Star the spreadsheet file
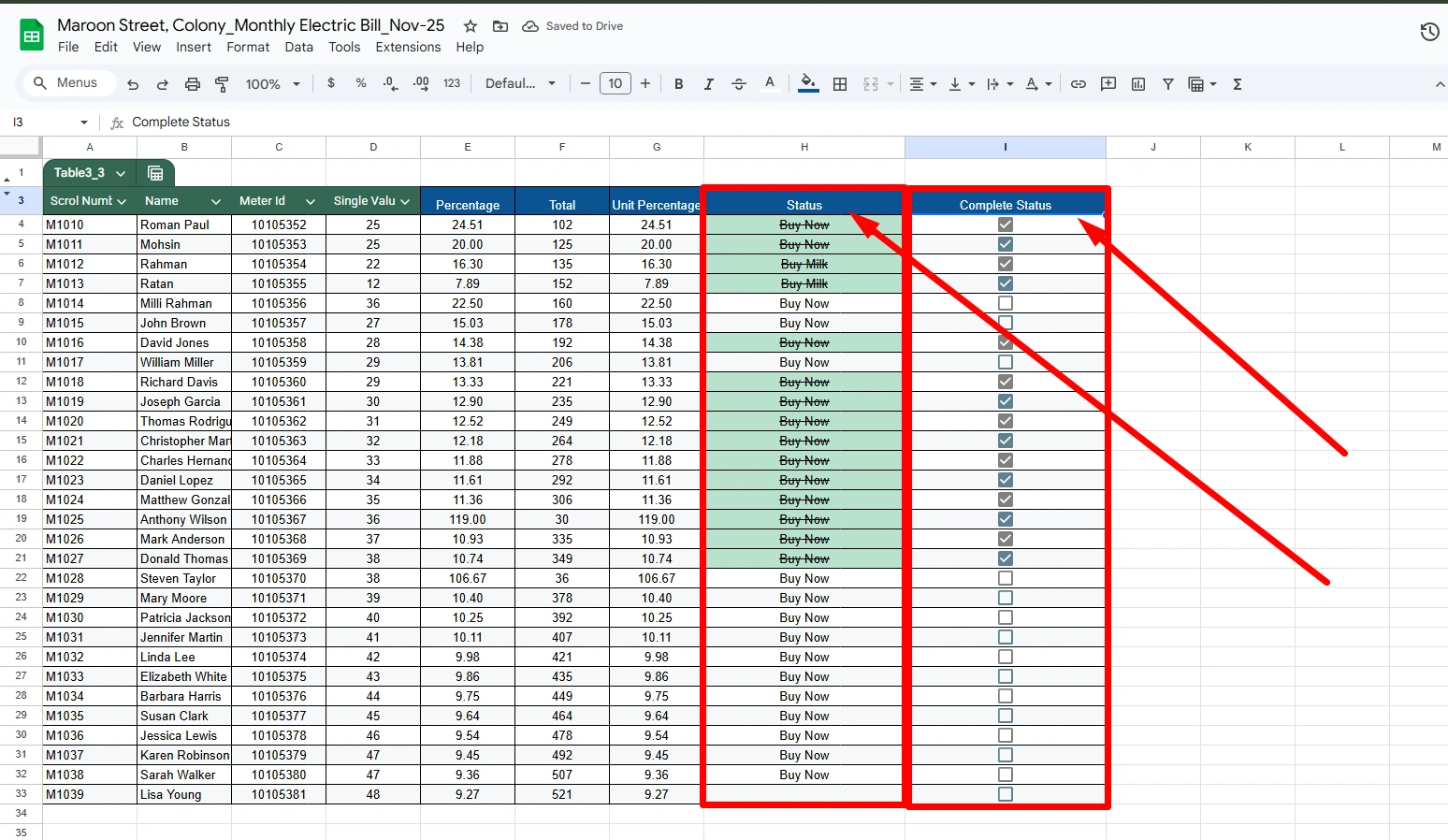Screen dimensions: 1448x840 coord(470,26)
